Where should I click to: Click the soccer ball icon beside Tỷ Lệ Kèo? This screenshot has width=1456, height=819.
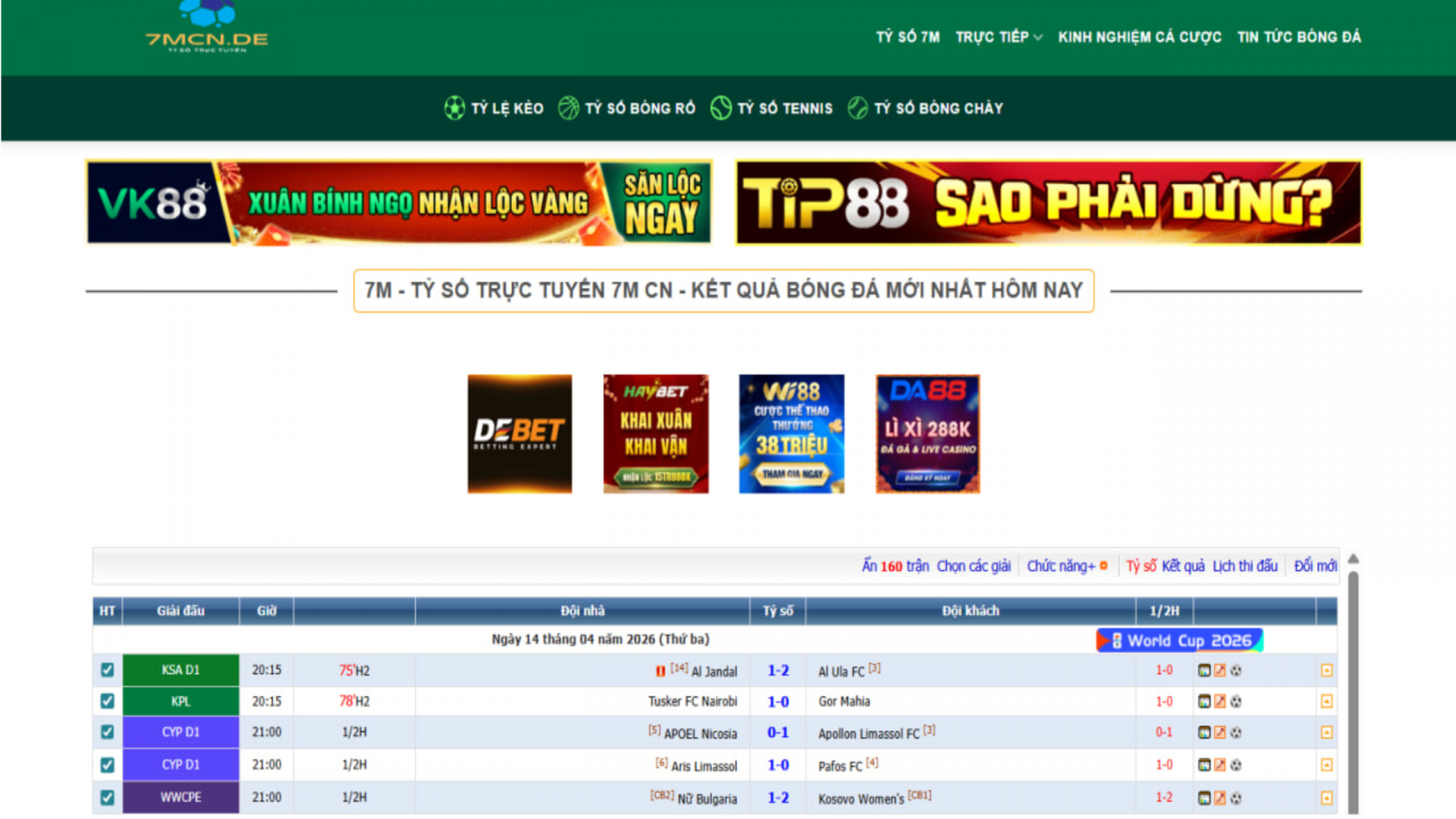click(453, 108)
